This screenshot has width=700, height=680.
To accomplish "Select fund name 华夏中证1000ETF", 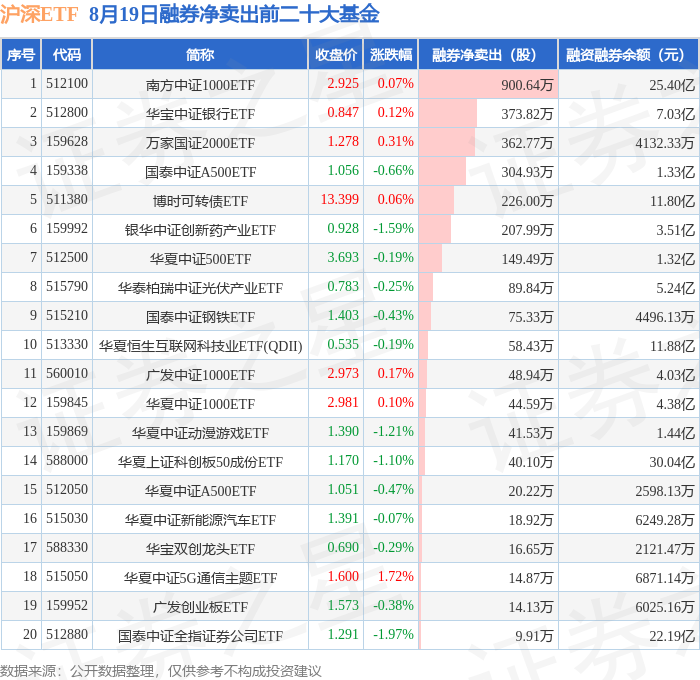I will [200, 404].
